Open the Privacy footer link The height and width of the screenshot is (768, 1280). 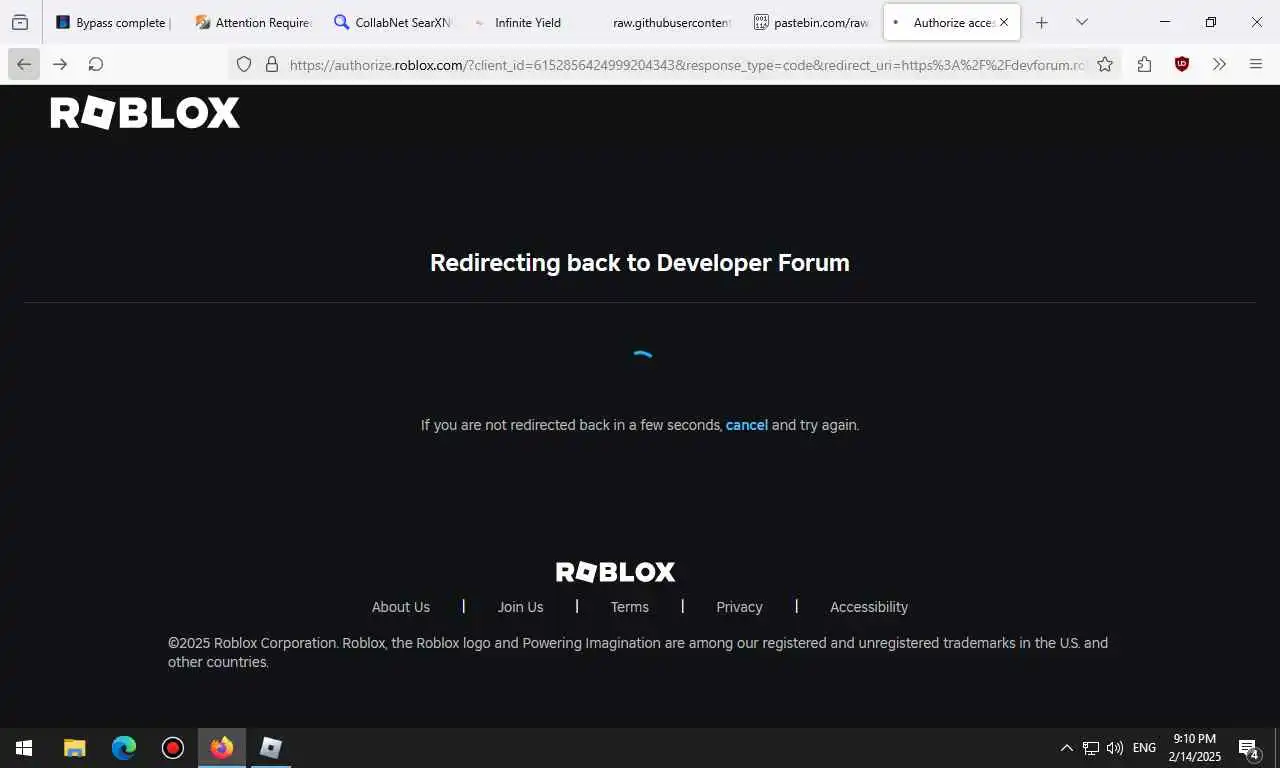pyautogui.click(x=739, y=607)
